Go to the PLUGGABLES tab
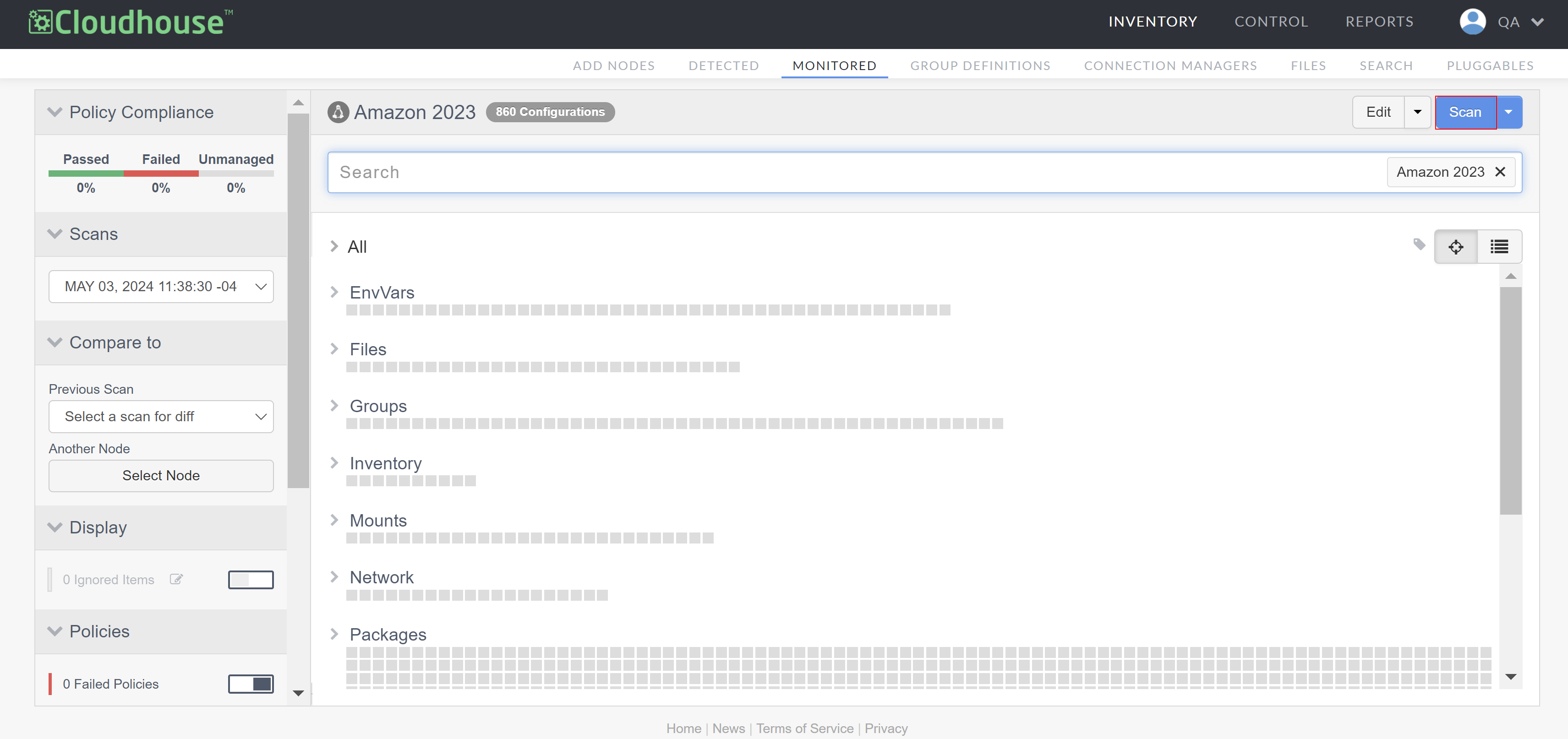1568x739 pixels. pyautogui.click(x=1490, y=65)
